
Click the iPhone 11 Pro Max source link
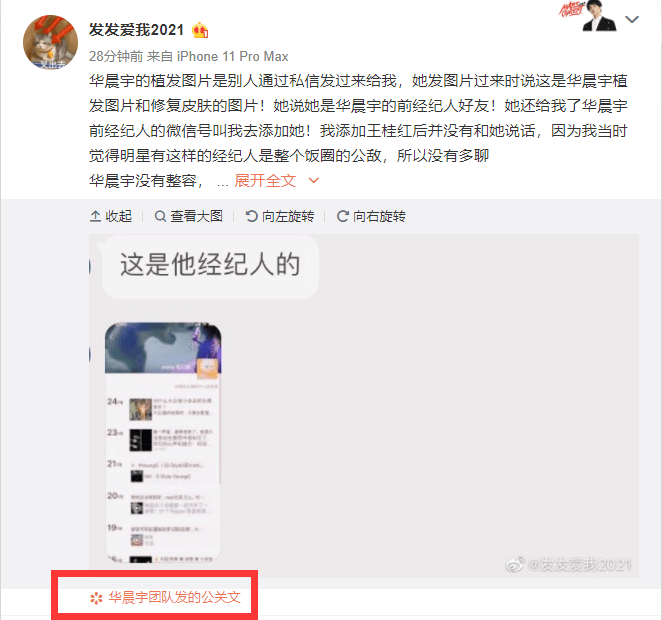232,56
